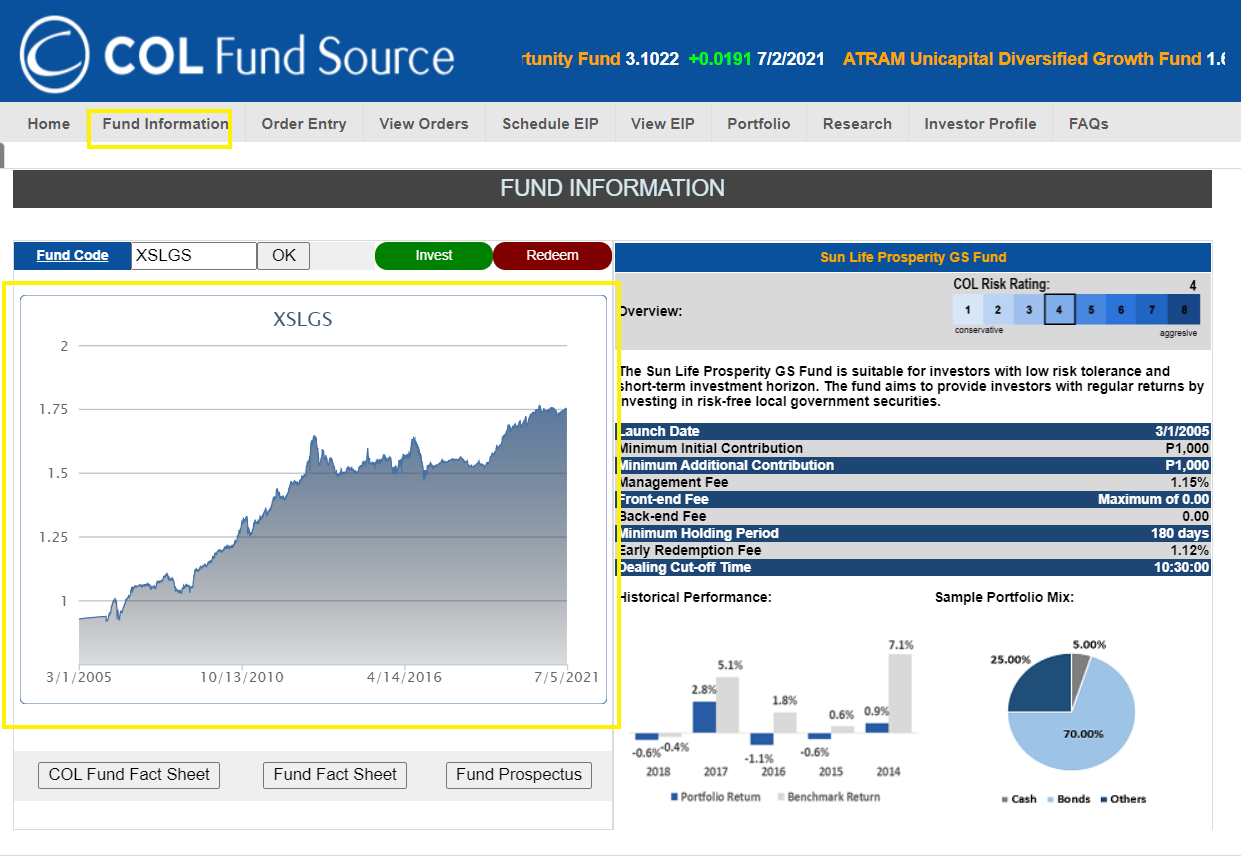Click the Launch Date row
1241x858 pixels.
pos(913,431)
